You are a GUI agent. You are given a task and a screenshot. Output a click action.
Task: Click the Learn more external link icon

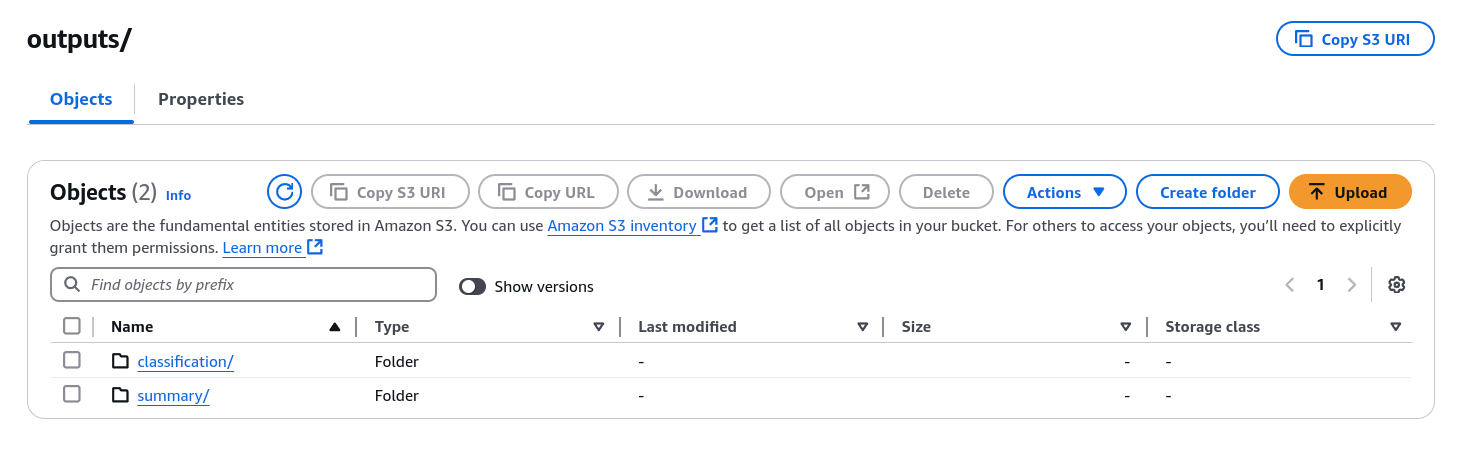315,247
